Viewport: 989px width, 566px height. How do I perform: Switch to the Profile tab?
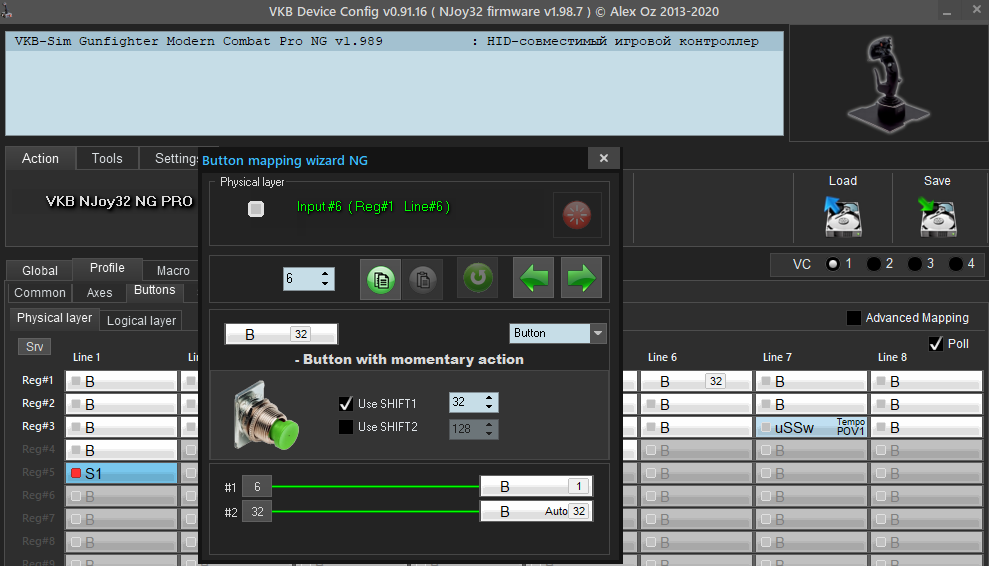(x=107, y=268)
